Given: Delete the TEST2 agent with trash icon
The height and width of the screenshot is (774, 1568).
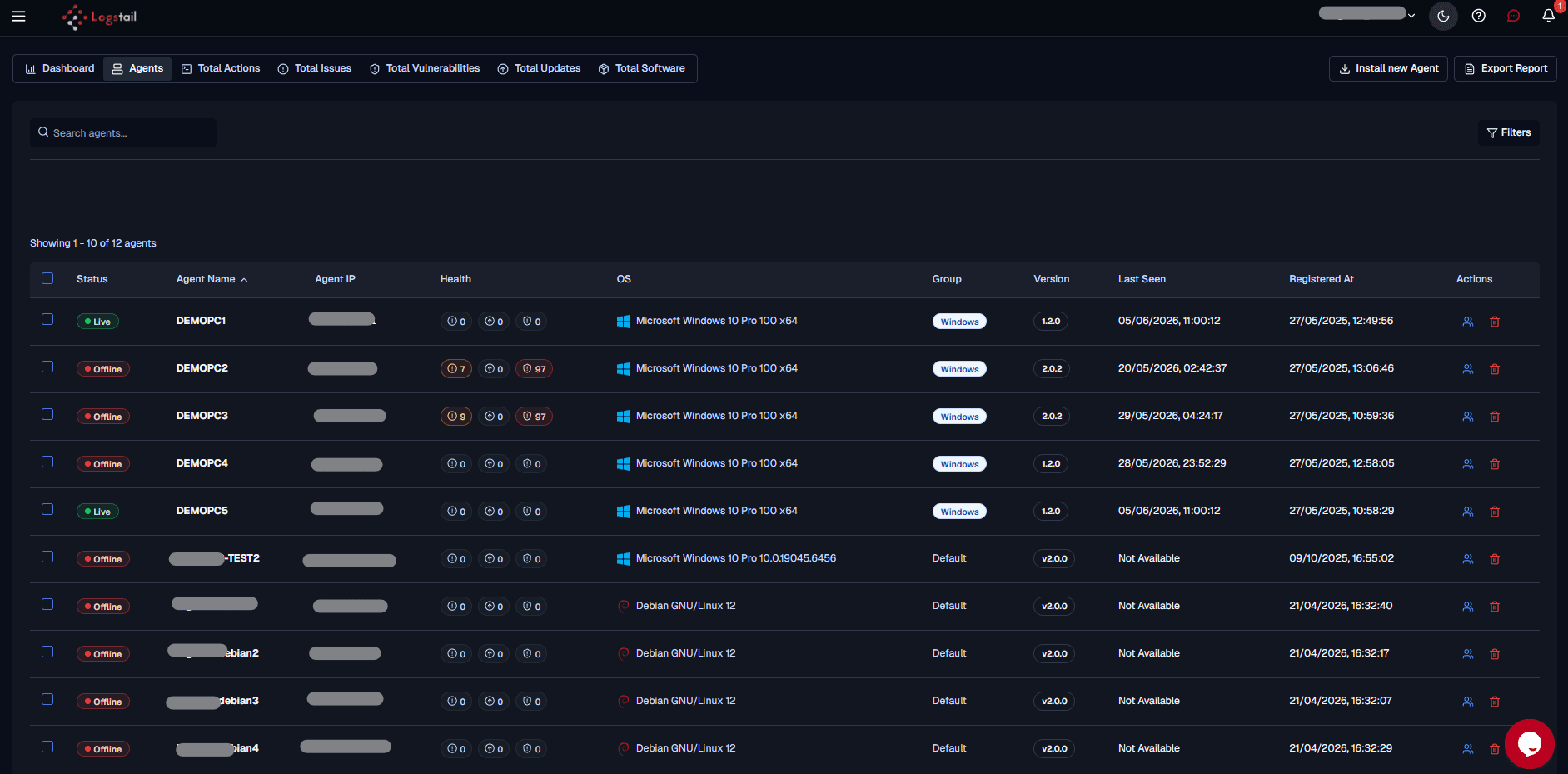Looking at the screenshot, I should point(1495,559).
